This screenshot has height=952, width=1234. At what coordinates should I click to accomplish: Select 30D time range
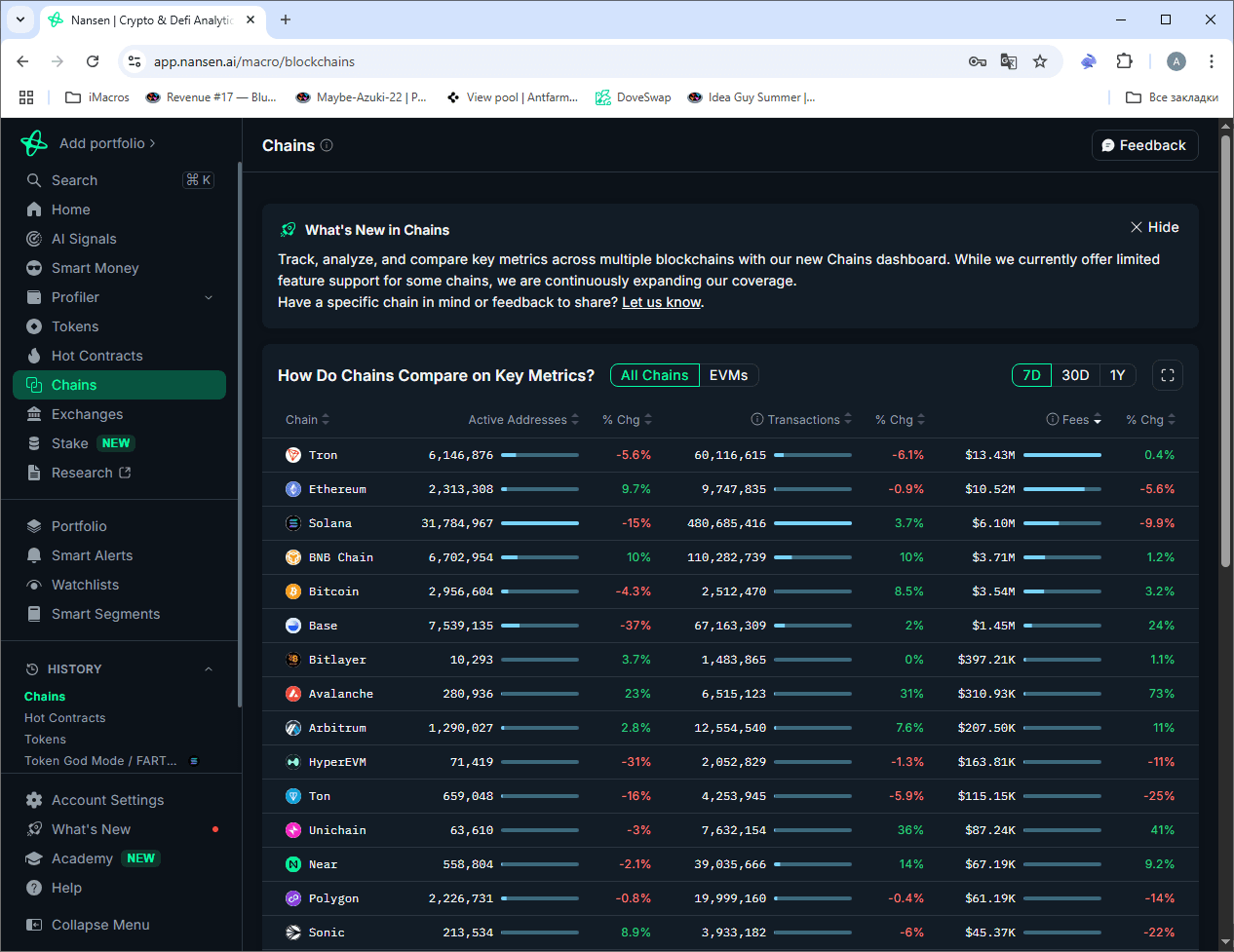click(1076, 375)
